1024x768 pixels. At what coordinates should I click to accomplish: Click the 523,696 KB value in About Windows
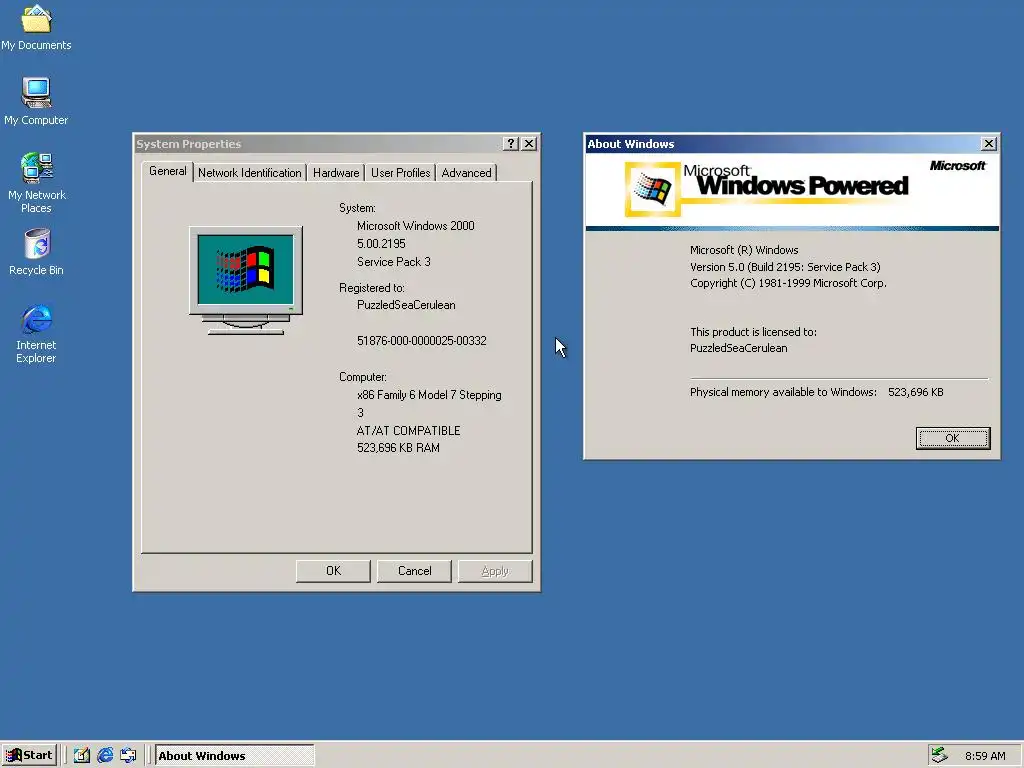point(916,392)
